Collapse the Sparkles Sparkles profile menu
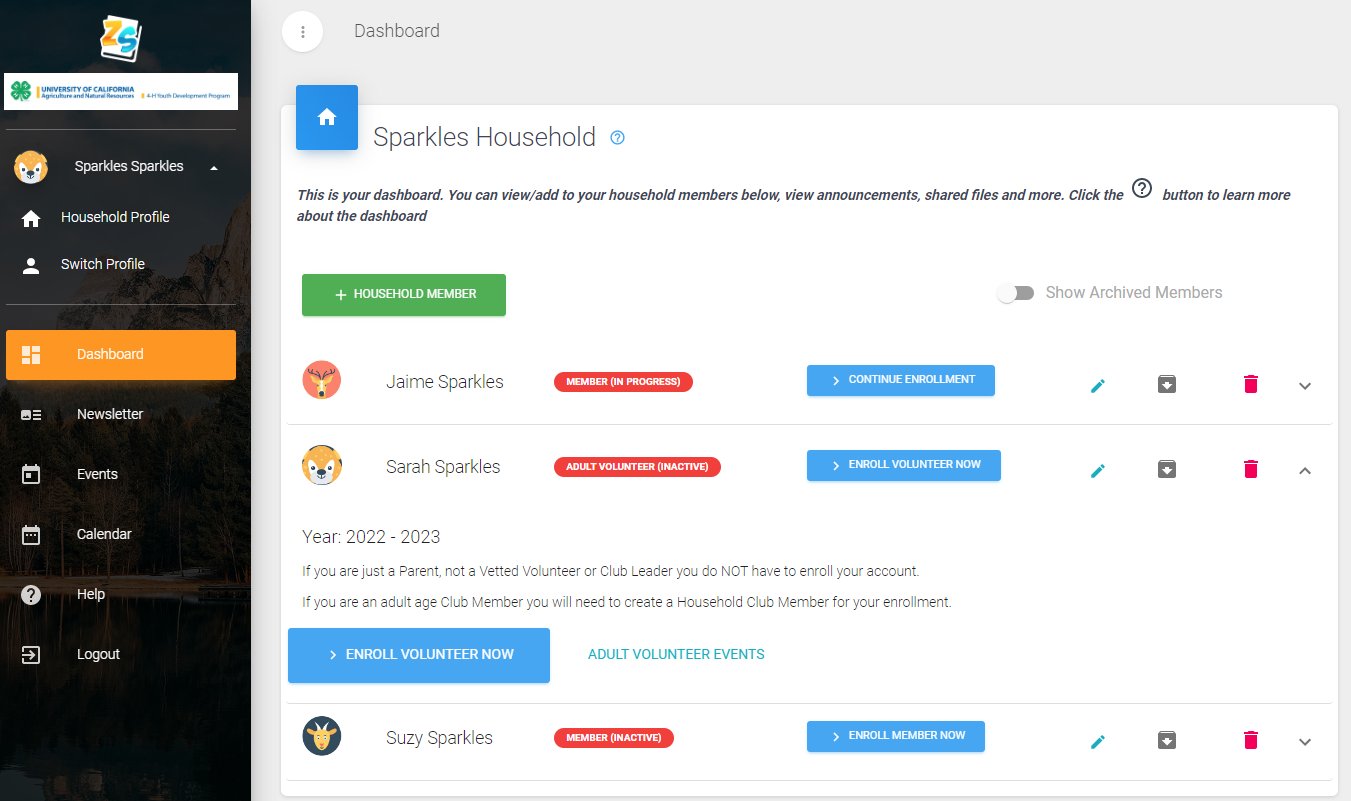The height and width of the screenshot is (801, 1351). (214, 167)
